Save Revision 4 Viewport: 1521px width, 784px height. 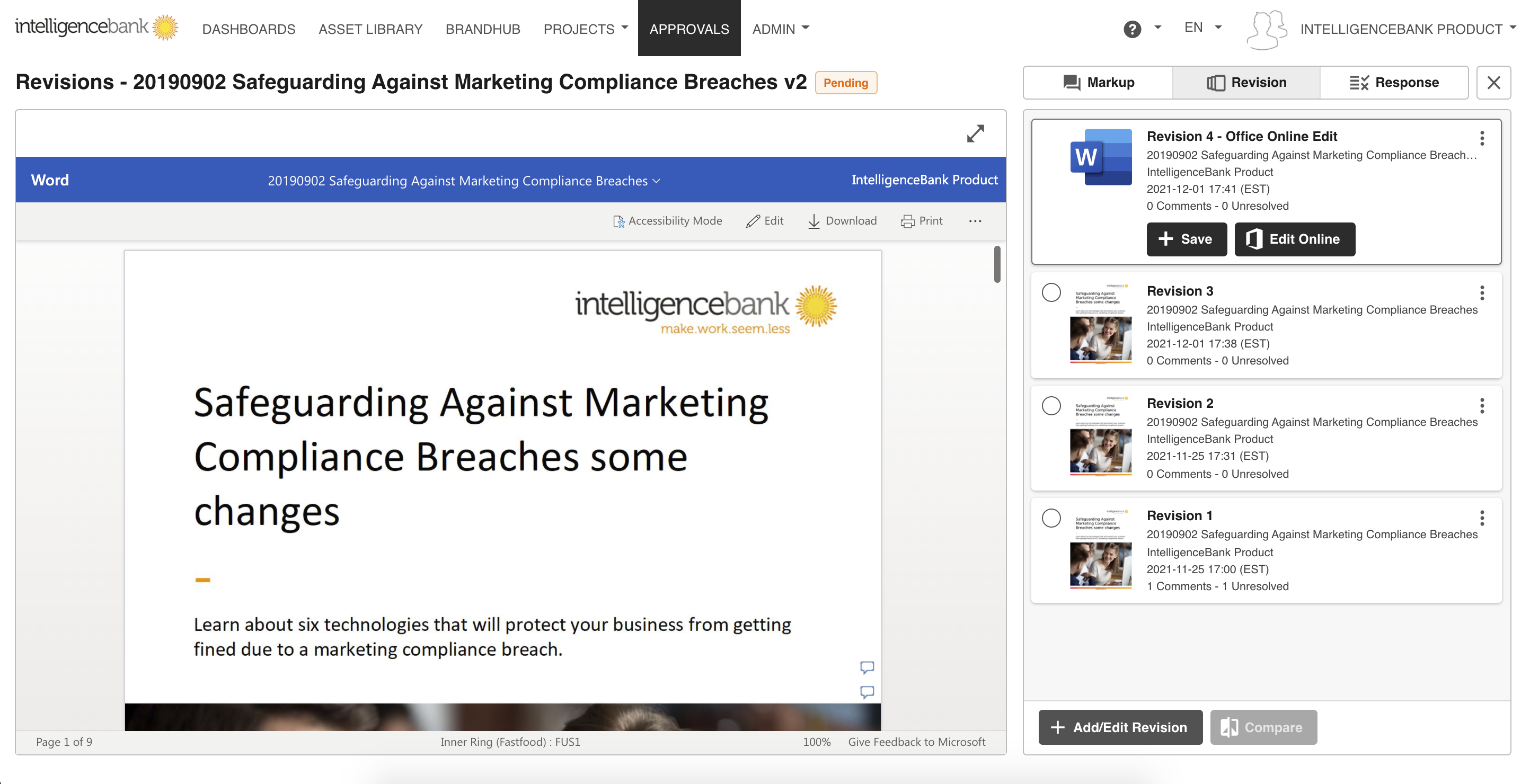pyautogui.click(x=1186, y=239)
